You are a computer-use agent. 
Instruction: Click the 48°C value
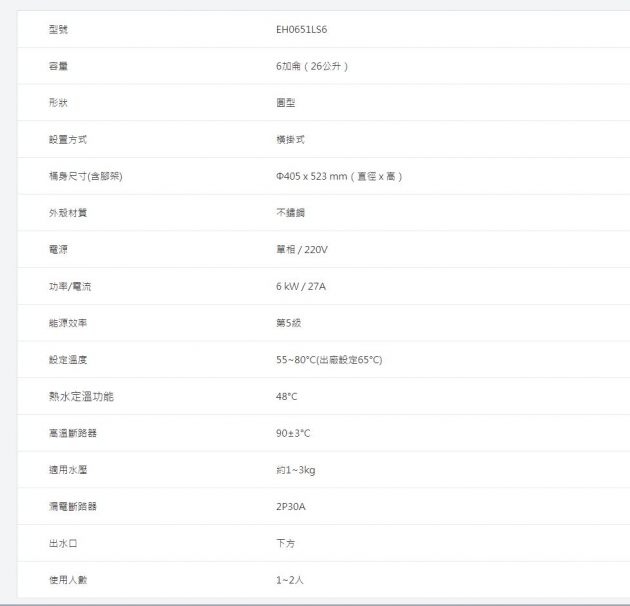[x=287, y=397]
